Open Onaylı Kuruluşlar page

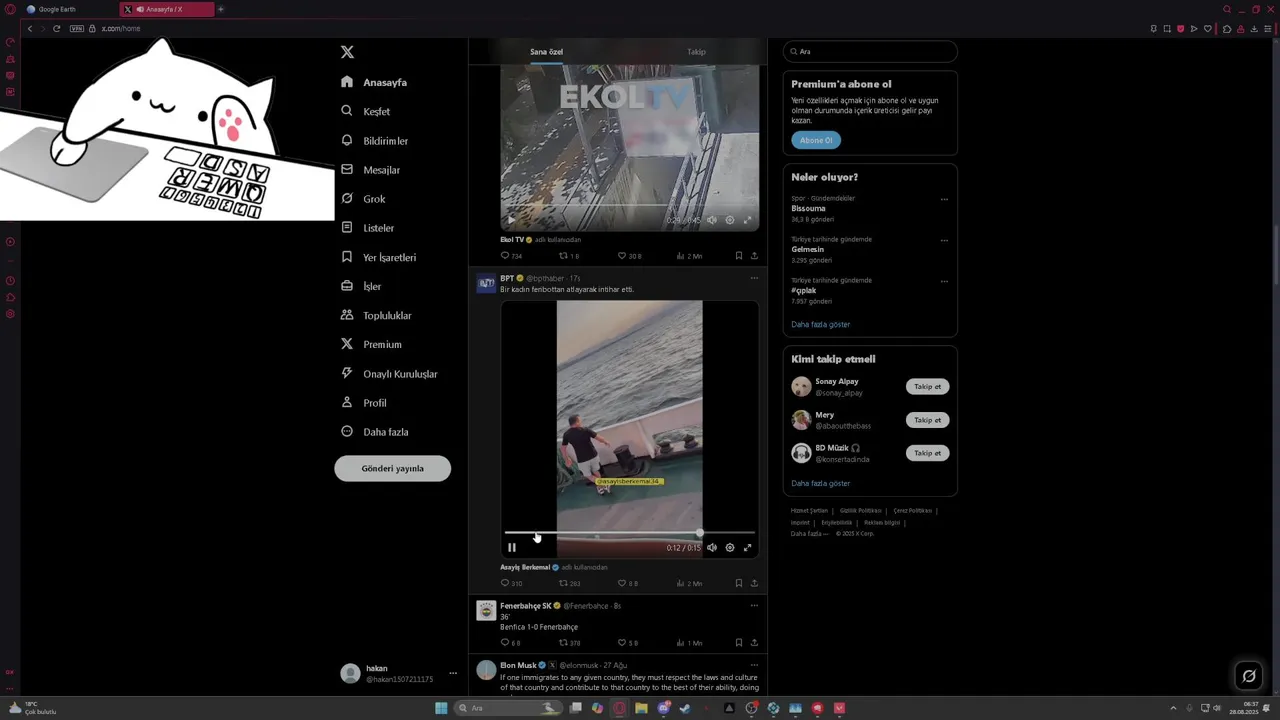click(389, 374)
